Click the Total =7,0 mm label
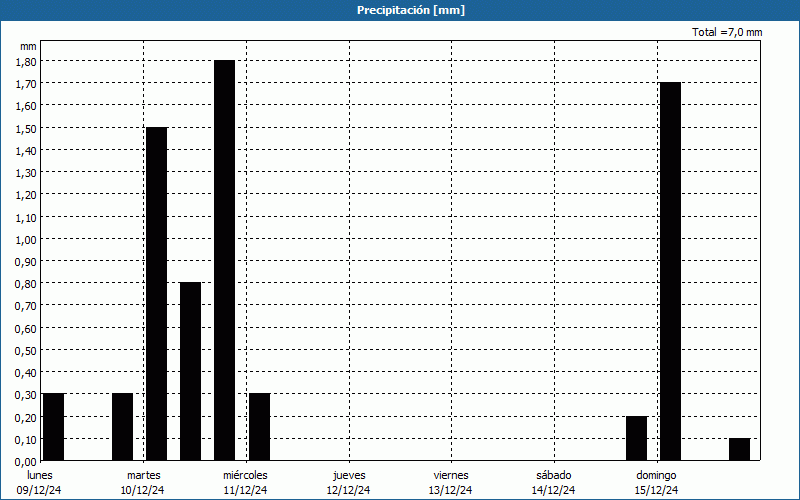This screenshot has height=500, width=800. [x=727, y=32]
